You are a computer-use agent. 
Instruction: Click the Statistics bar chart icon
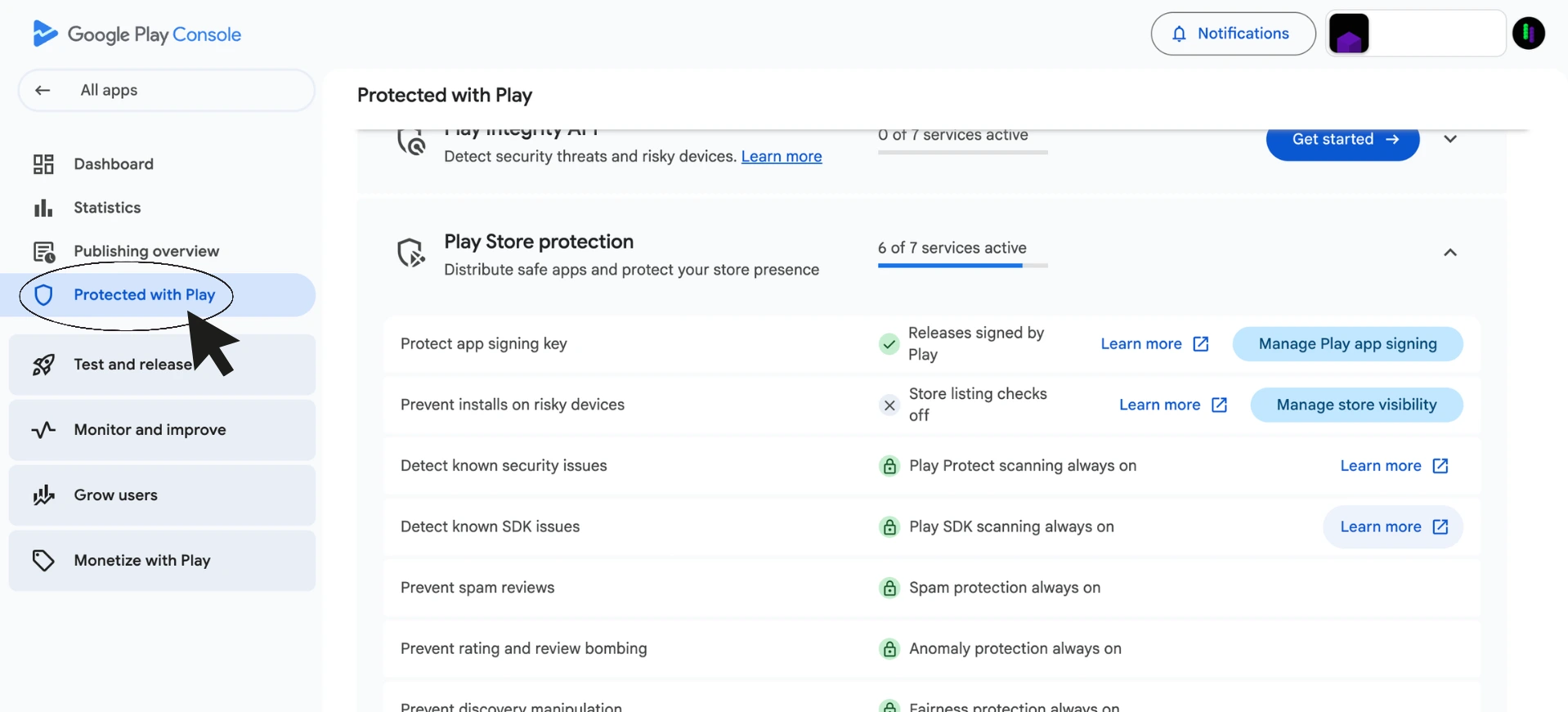click(x=43, y=208)
